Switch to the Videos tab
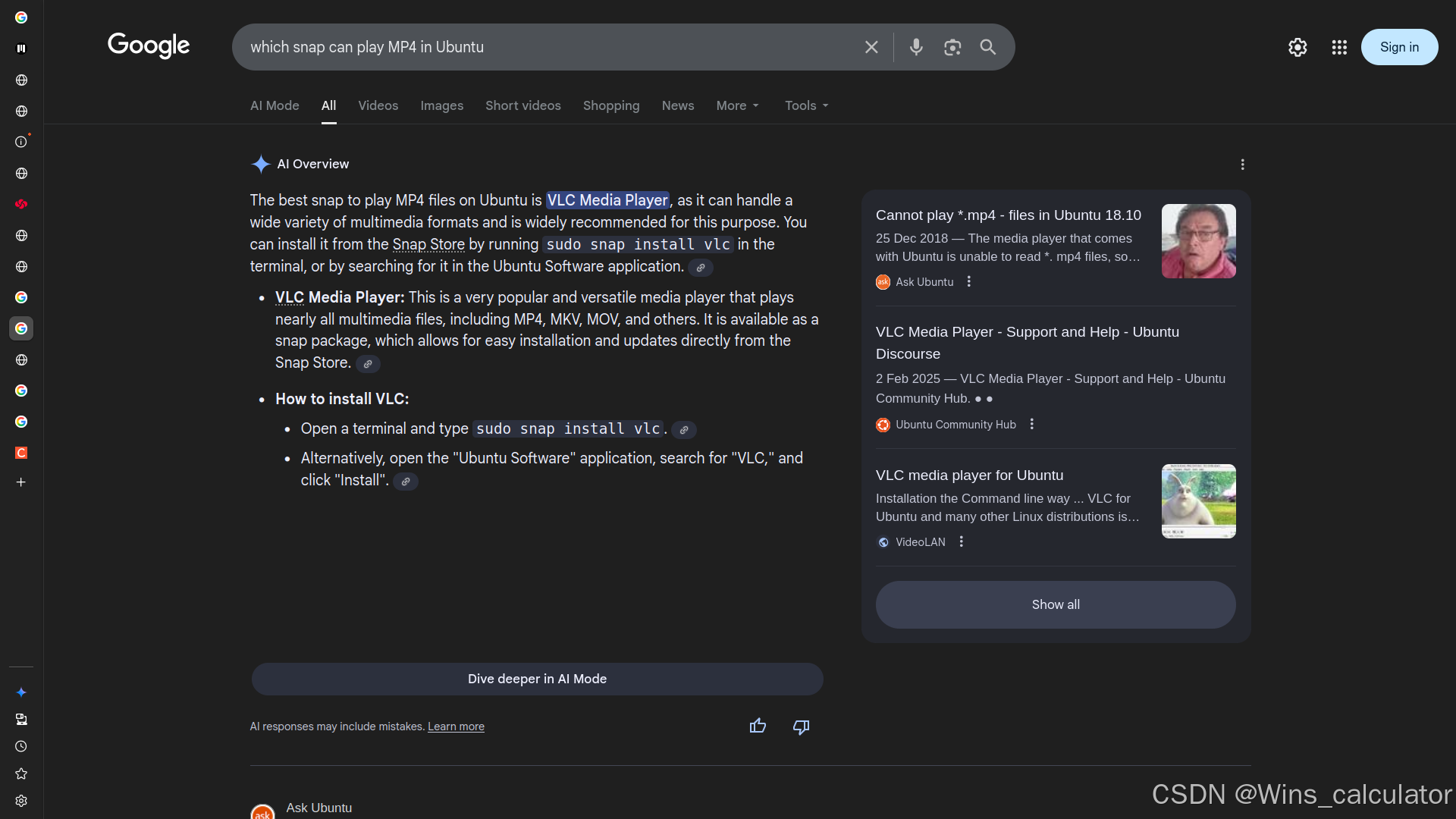The height and width of the screenshot is (819, 1456). tap(378, 105)
